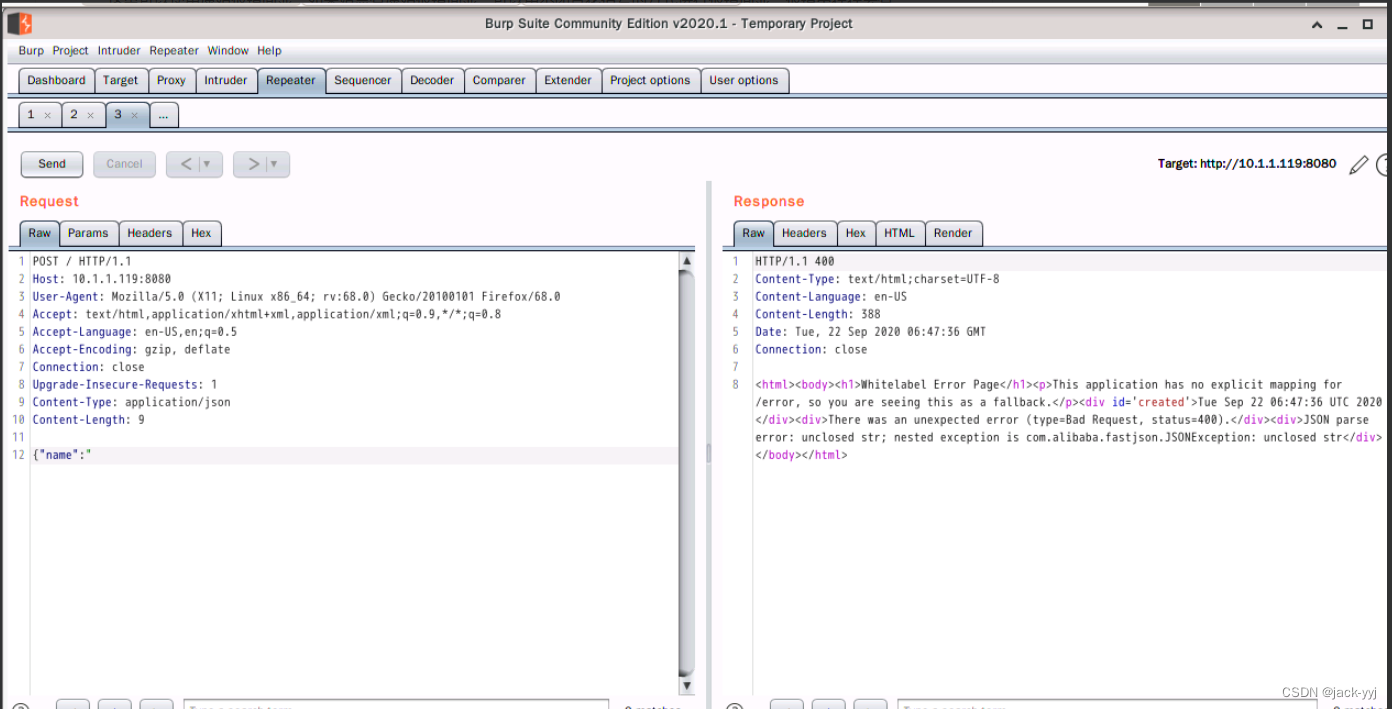1392x709 pixels.
Task: Select the Response Render view tab
Action: point(953,233)
